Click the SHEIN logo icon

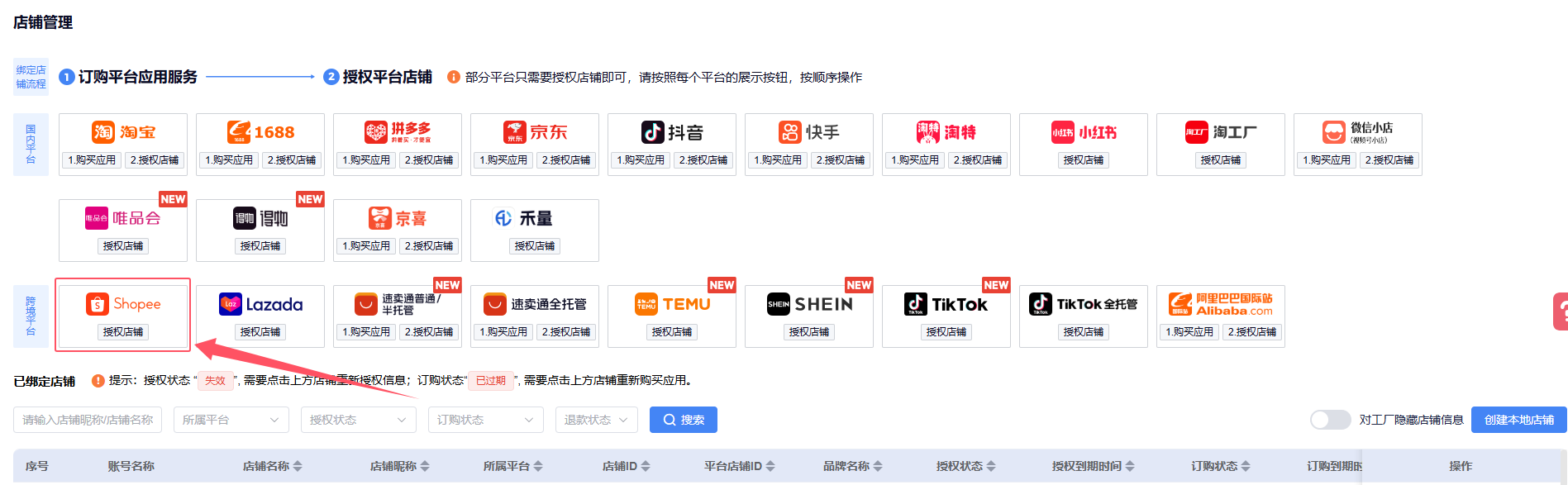[779, 304]
